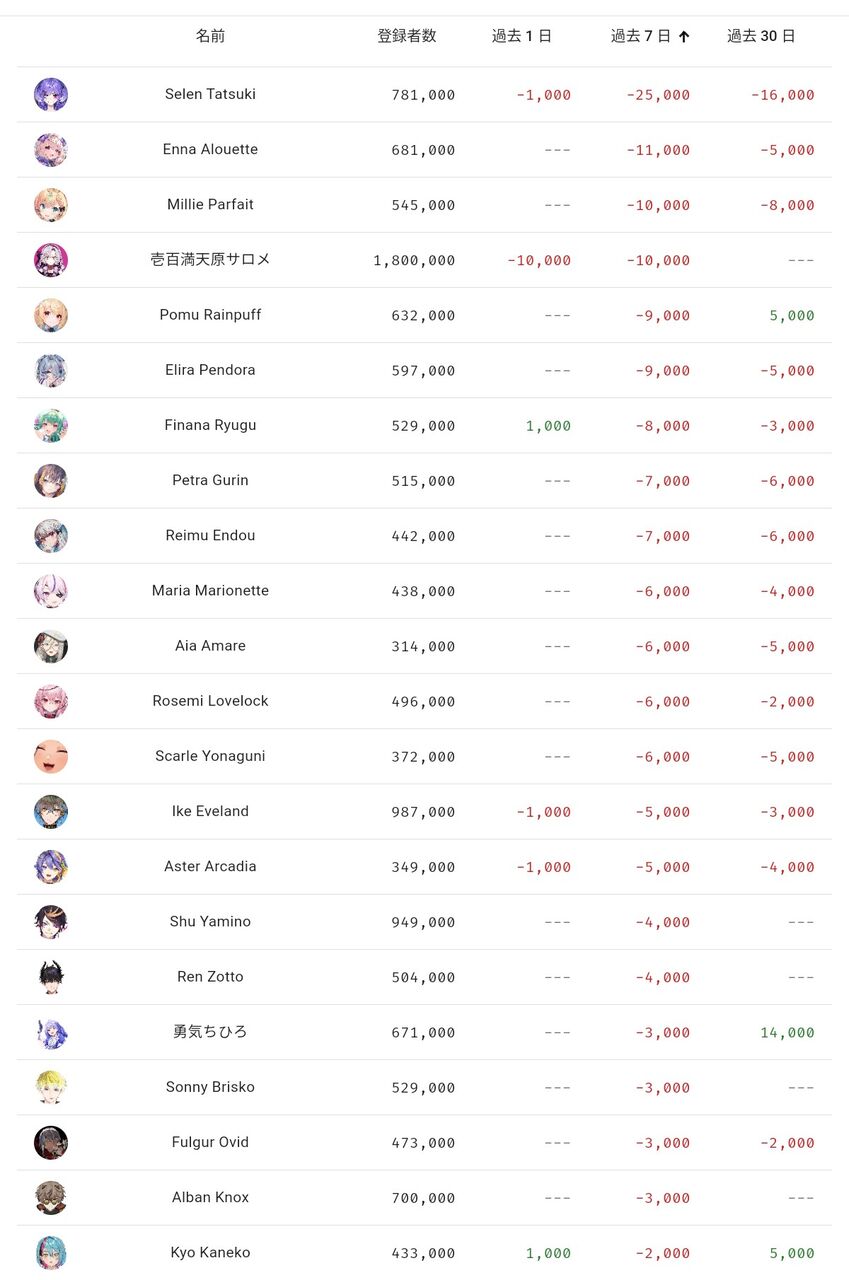Click Selen Tatsuki's avatar icon

pyautogui.click(x=51, y=95)
